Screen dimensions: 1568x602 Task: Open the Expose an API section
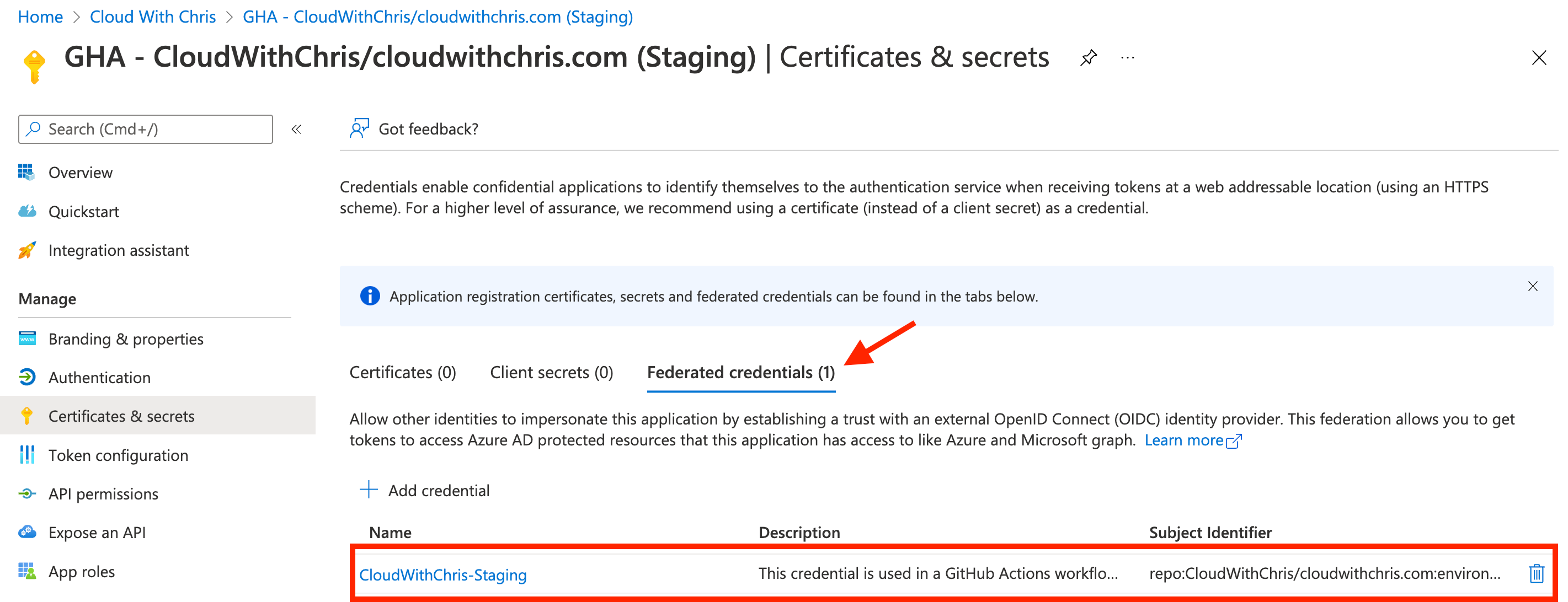[97, 532]
